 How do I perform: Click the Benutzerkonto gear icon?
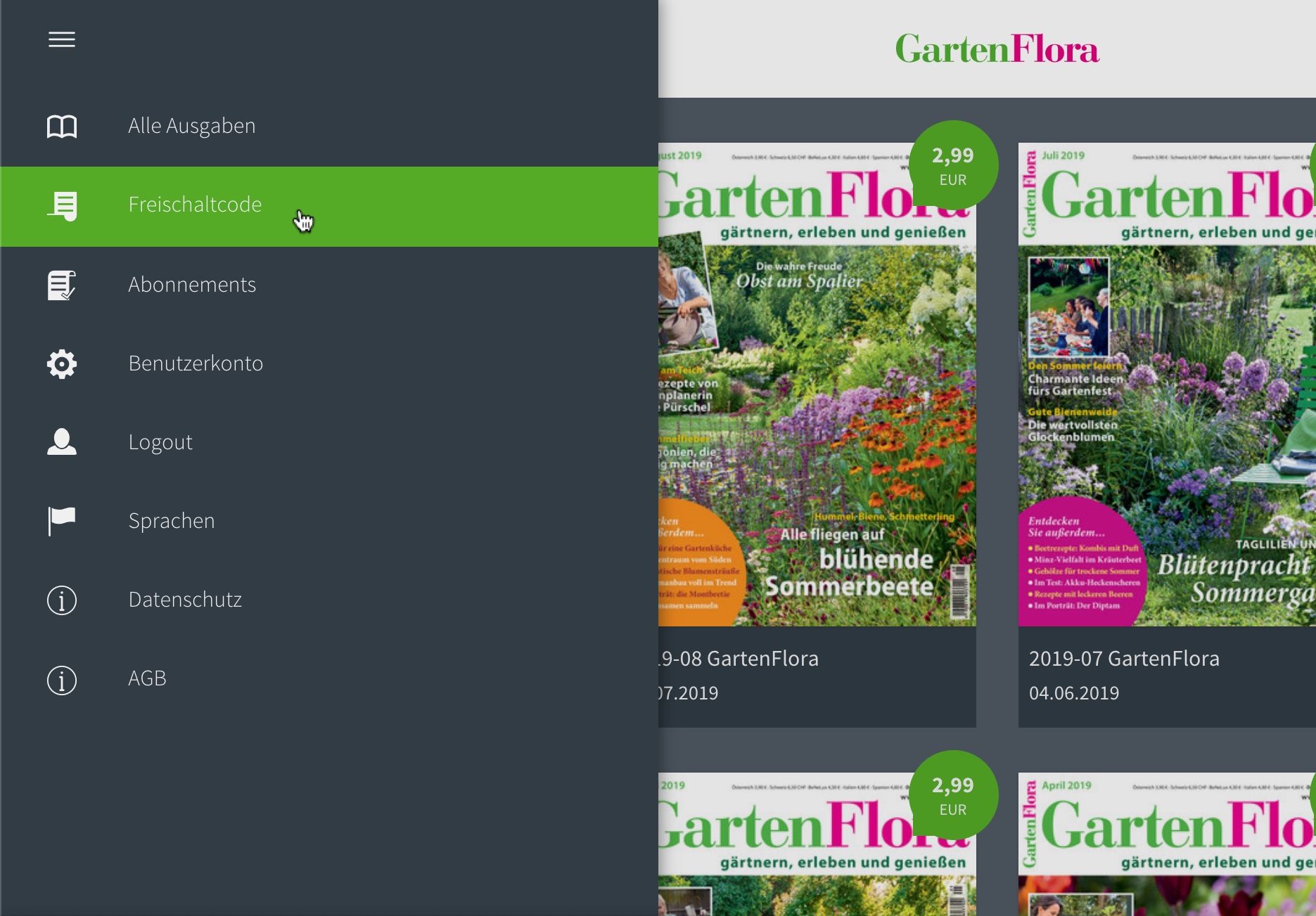(62, 364)
